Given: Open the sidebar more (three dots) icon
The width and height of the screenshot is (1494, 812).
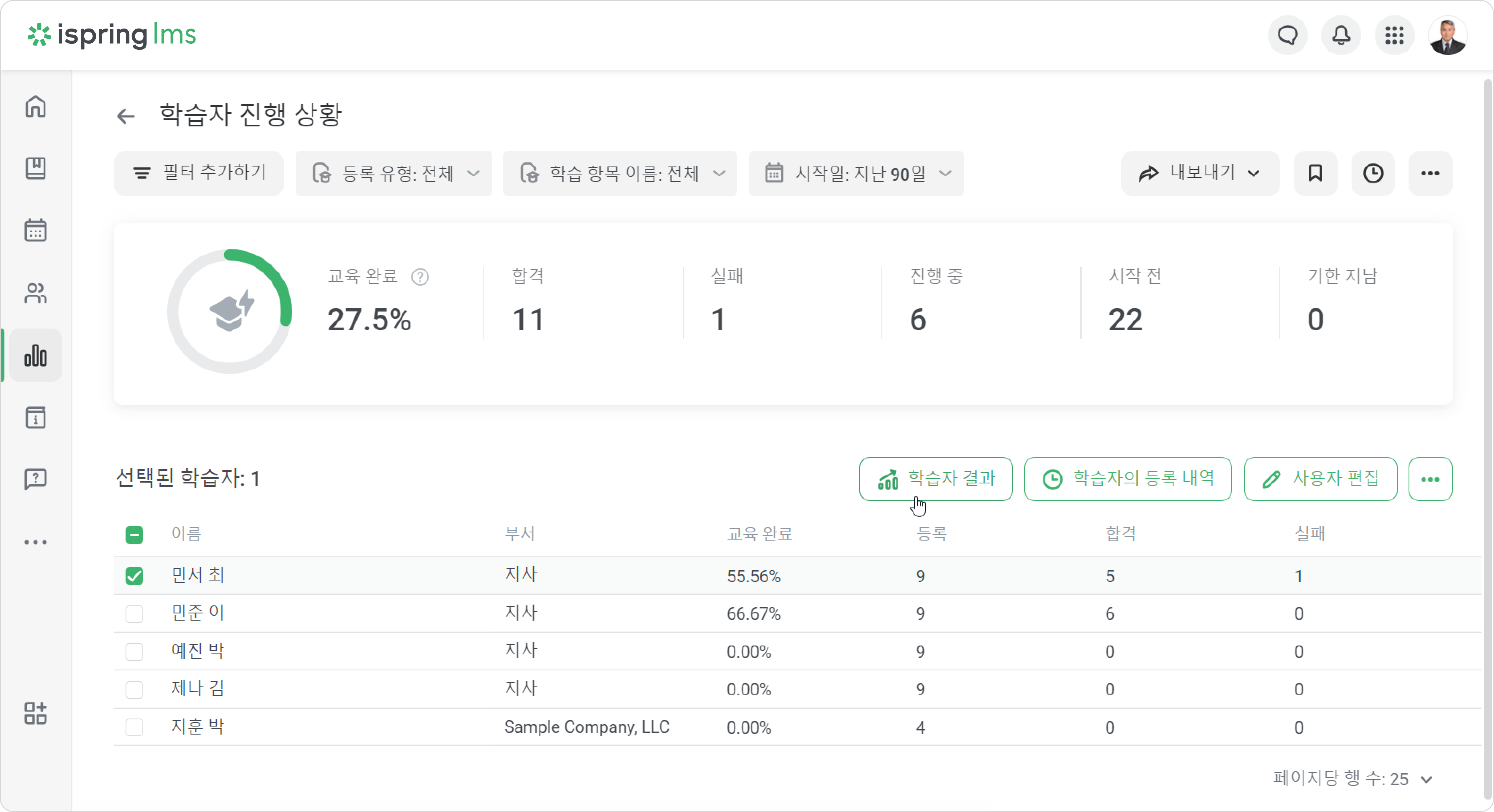Looking at the screenshot, I should pyautogui.click(x=35, y=542).
